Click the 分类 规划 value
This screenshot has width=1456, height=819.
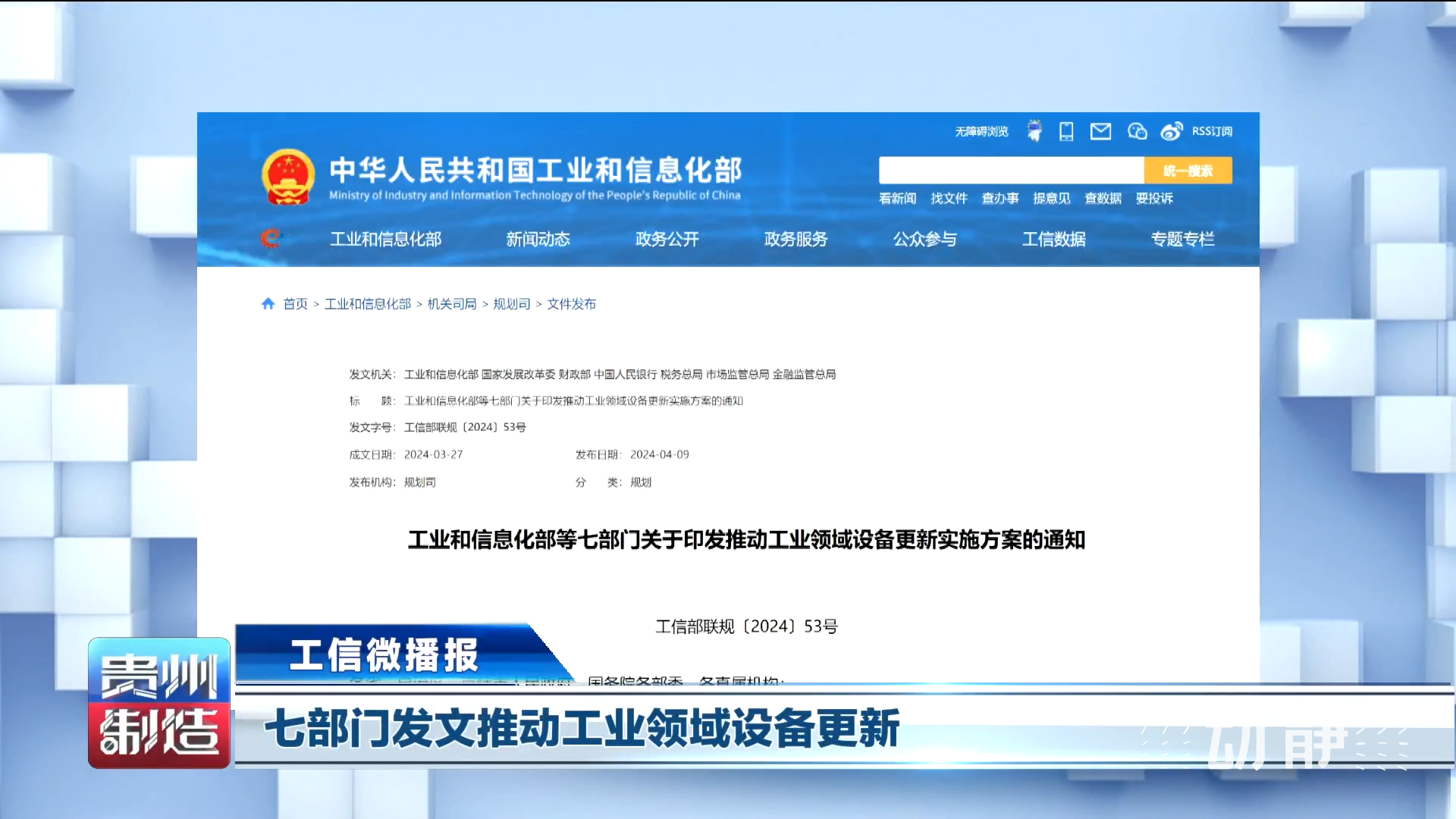(x=640, y=482)
